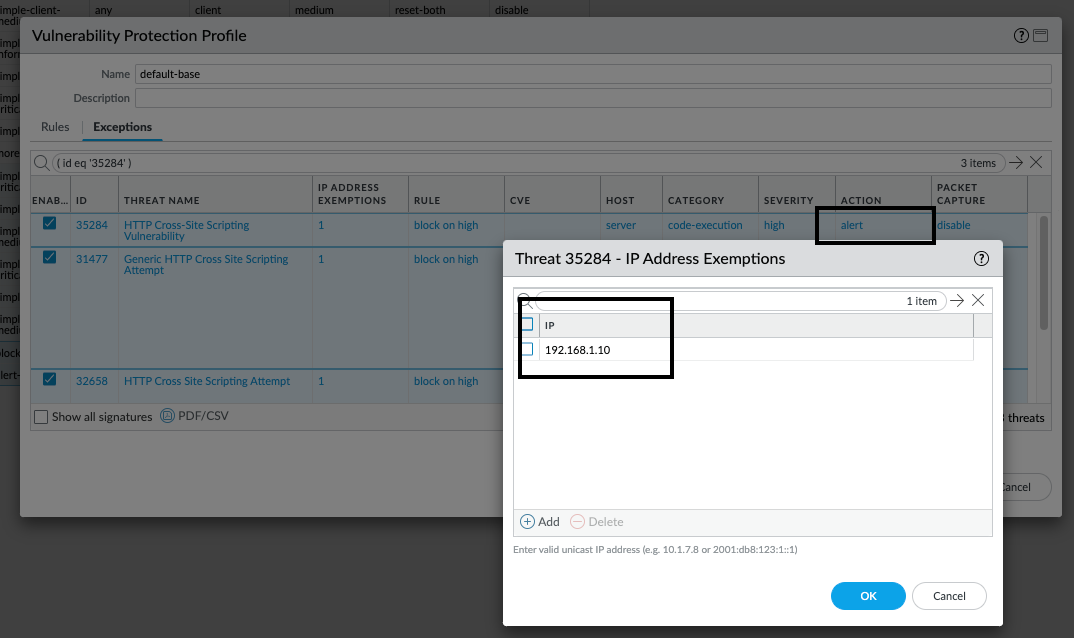Focus the Exceptions filter field

(x=528, y=163)
